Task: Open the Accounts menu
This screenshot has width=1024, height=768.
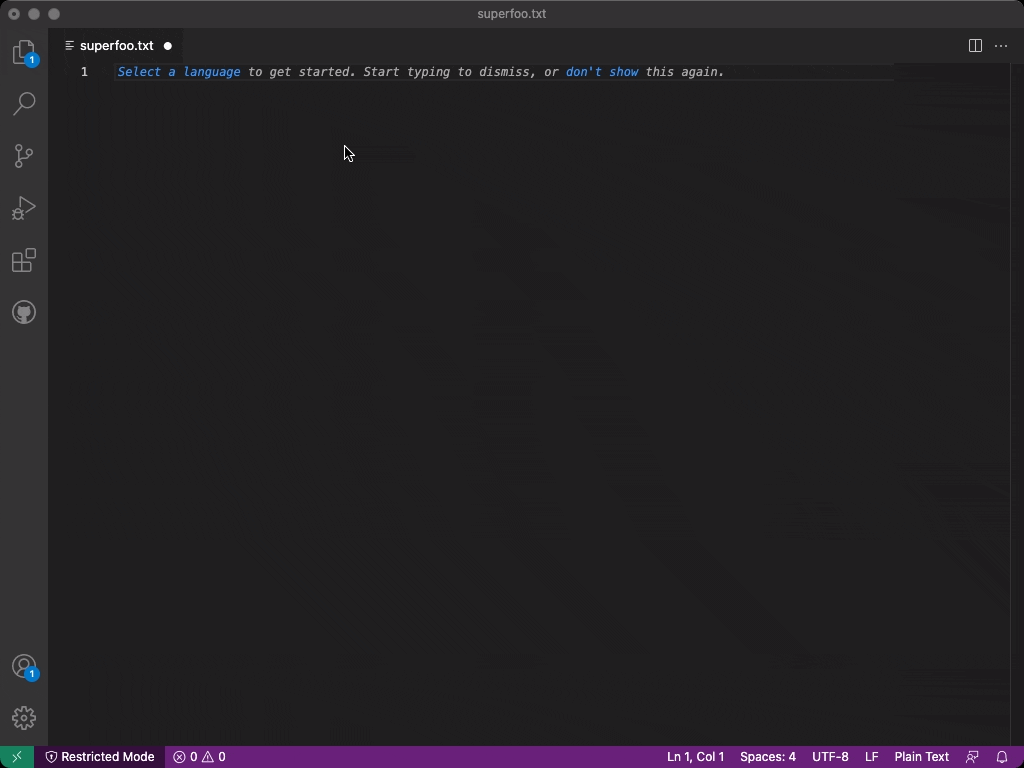Action: click(x=24, y=665)
